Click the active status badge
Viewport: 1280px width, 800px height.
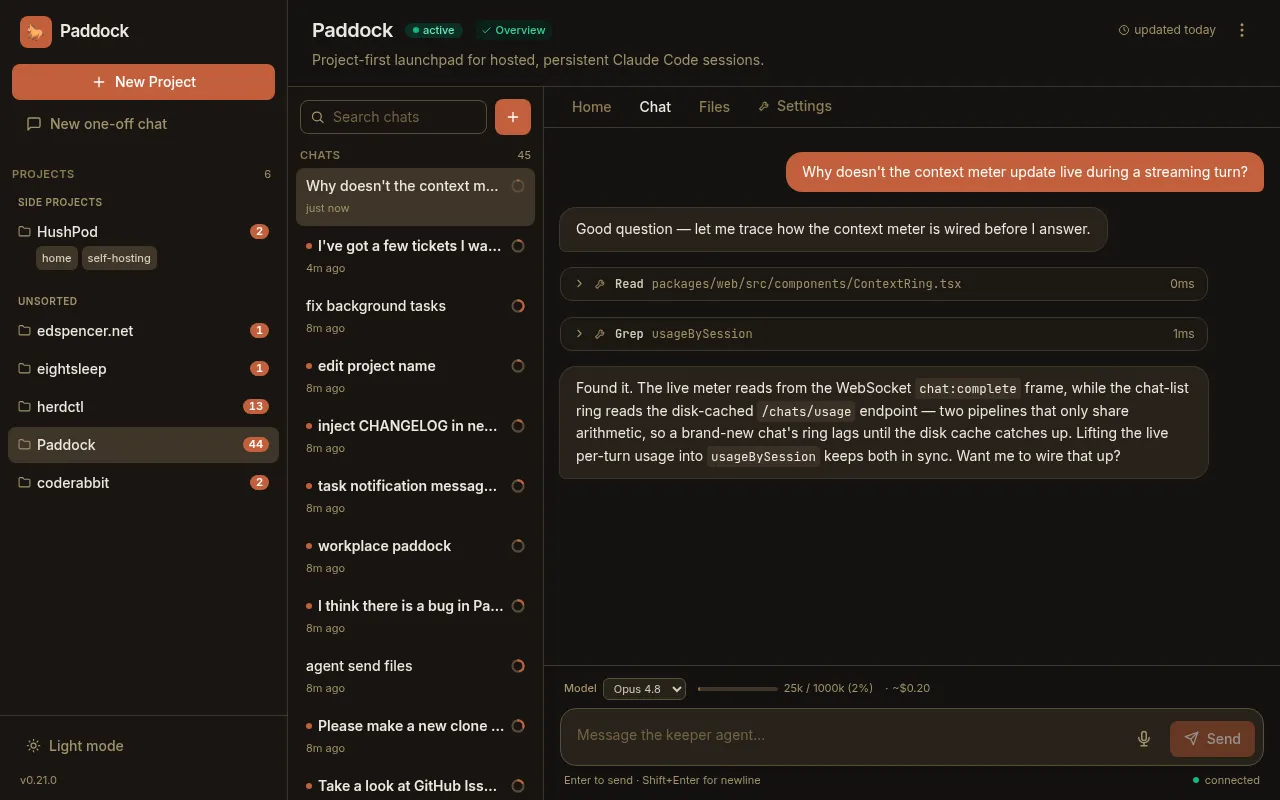pos(433,30)
